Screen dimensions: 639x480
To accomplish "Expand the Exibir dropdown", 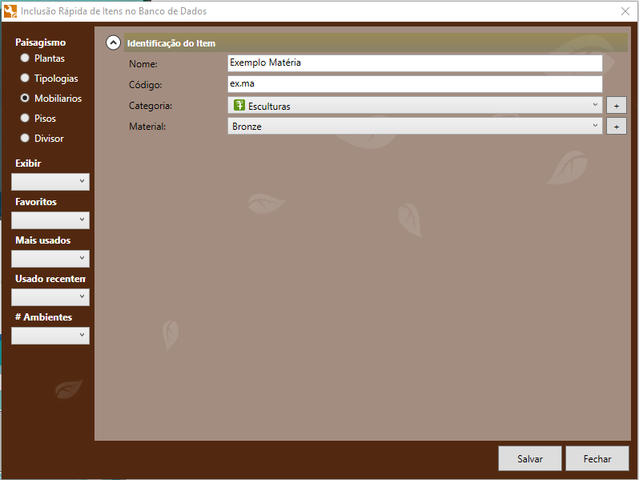I will [50, 181].
